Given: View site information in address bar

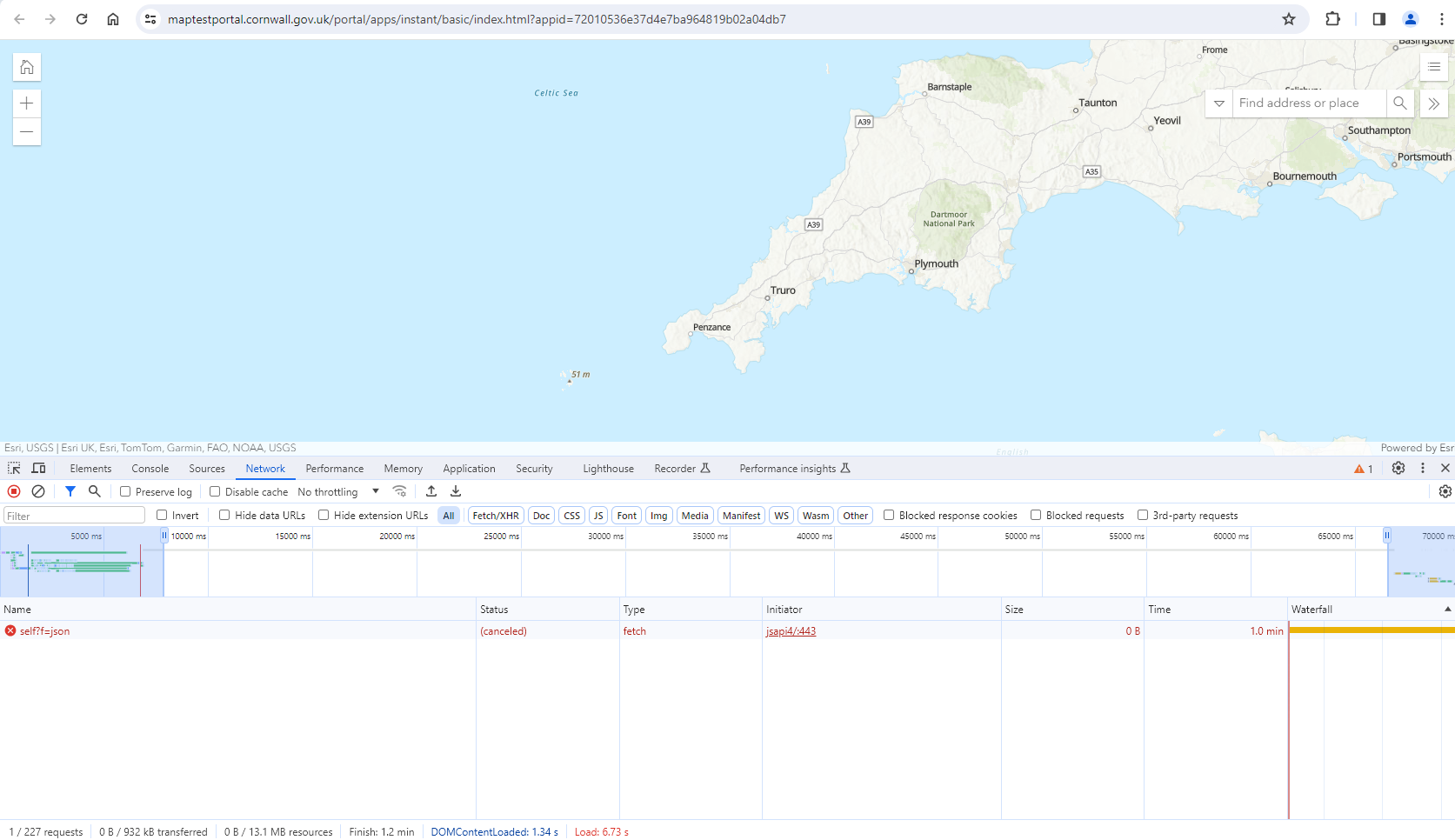Looking at the screenshot, I should coord(150,19).
